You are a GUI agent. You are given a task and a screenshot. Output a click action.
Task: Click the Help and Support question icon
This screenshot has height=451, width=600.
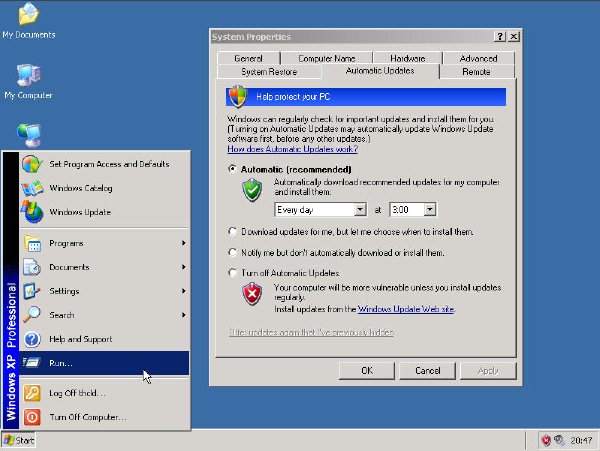click(32, 339)
